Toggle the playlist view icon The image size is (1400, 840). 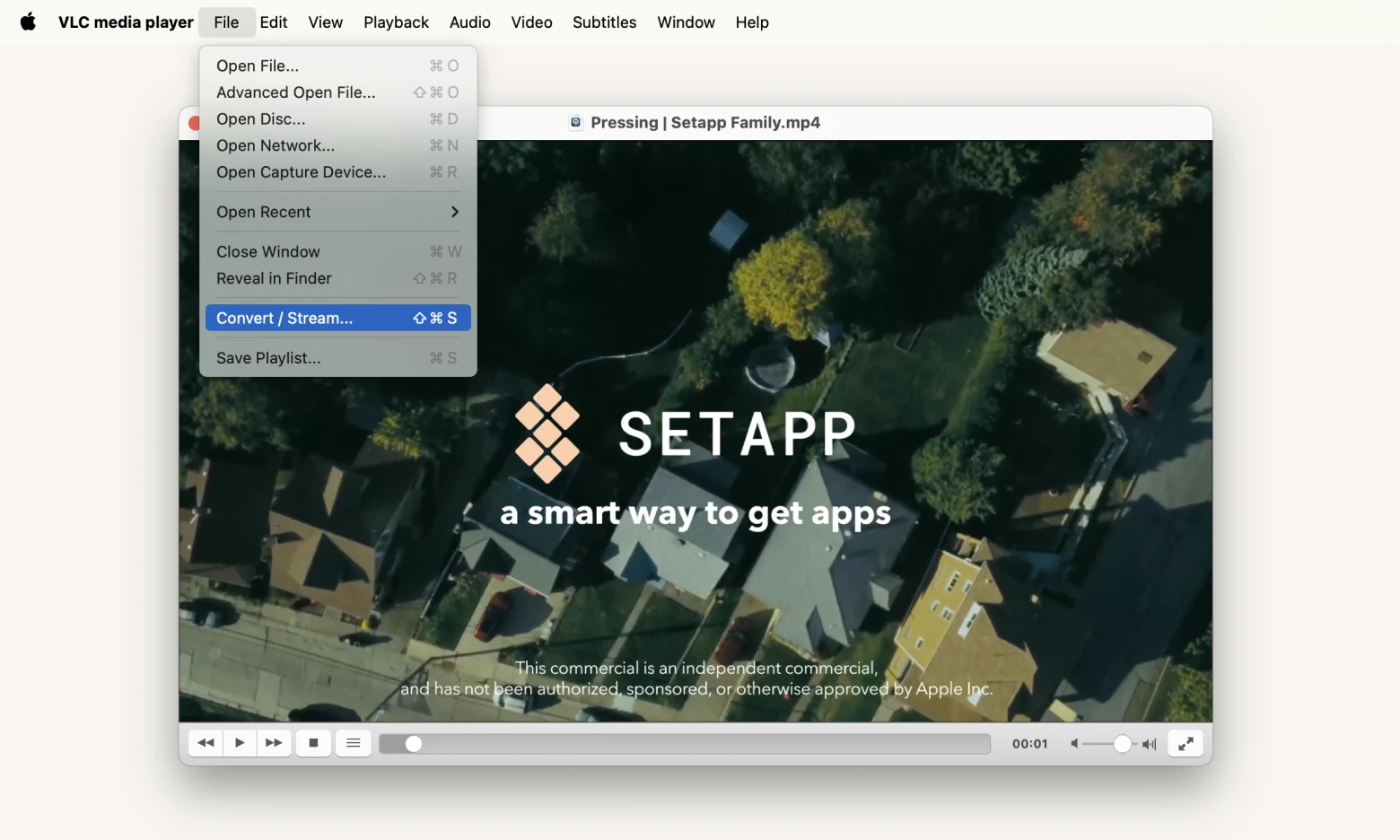click(x=354, y=743)
